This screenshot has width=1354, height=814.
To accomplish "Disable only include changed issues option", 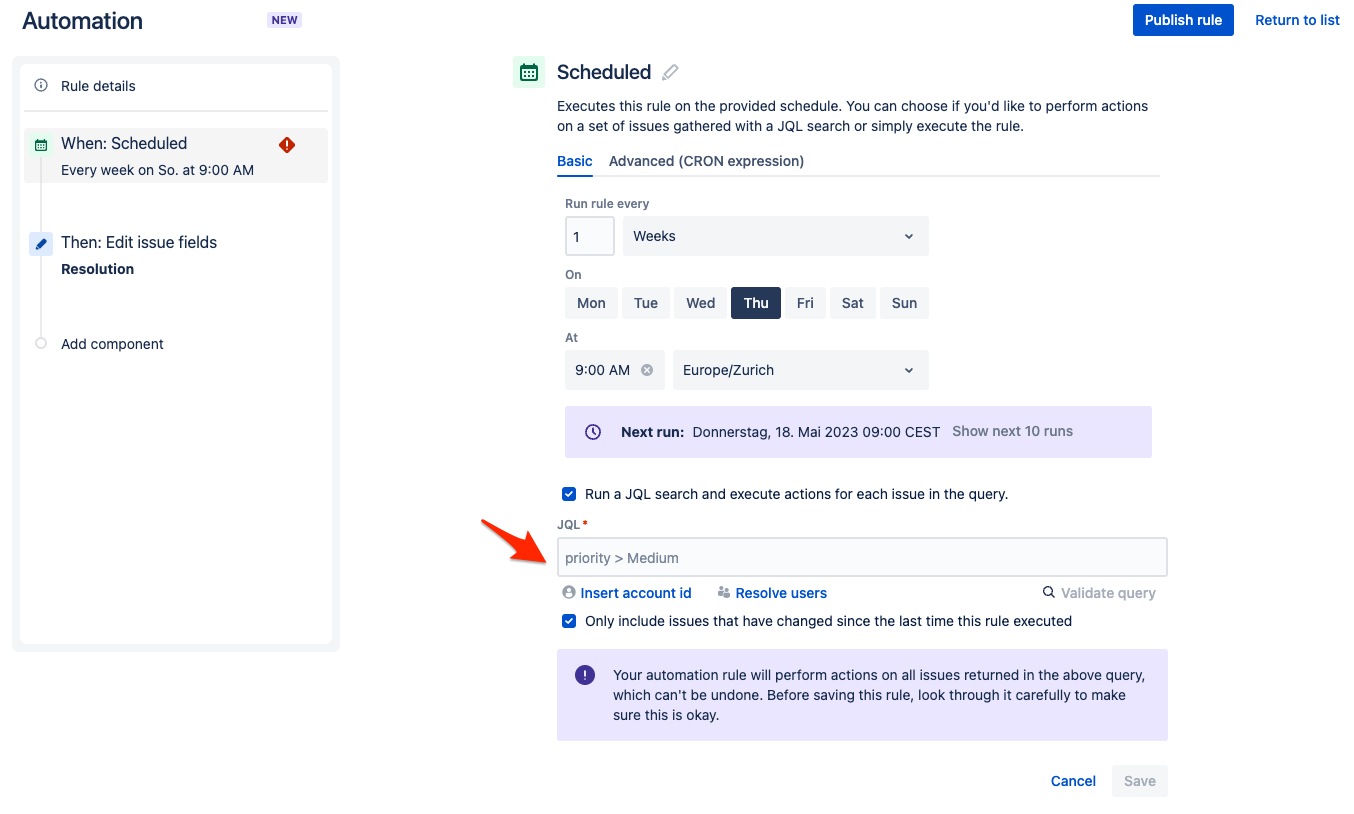I will point(568,621).
